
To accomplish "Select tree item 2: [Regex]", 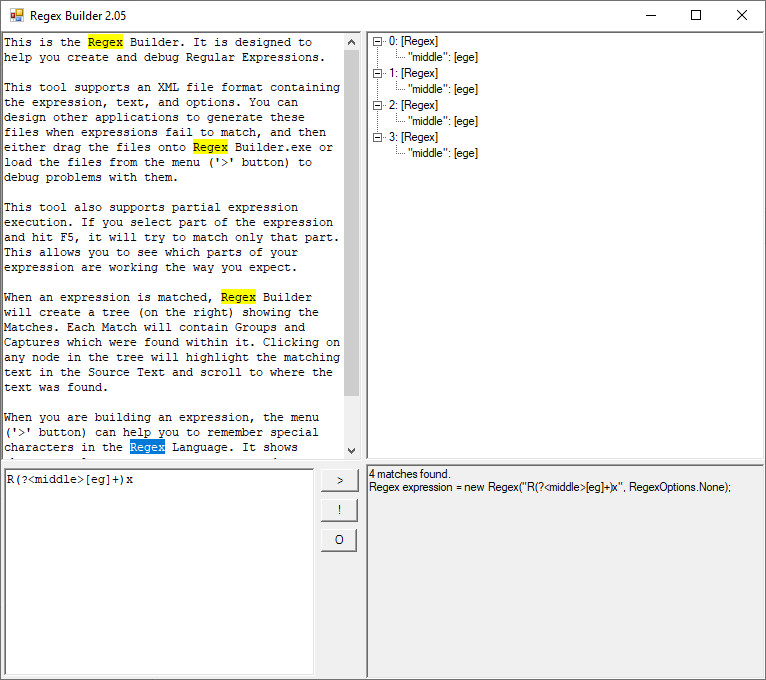I will 413,106.
